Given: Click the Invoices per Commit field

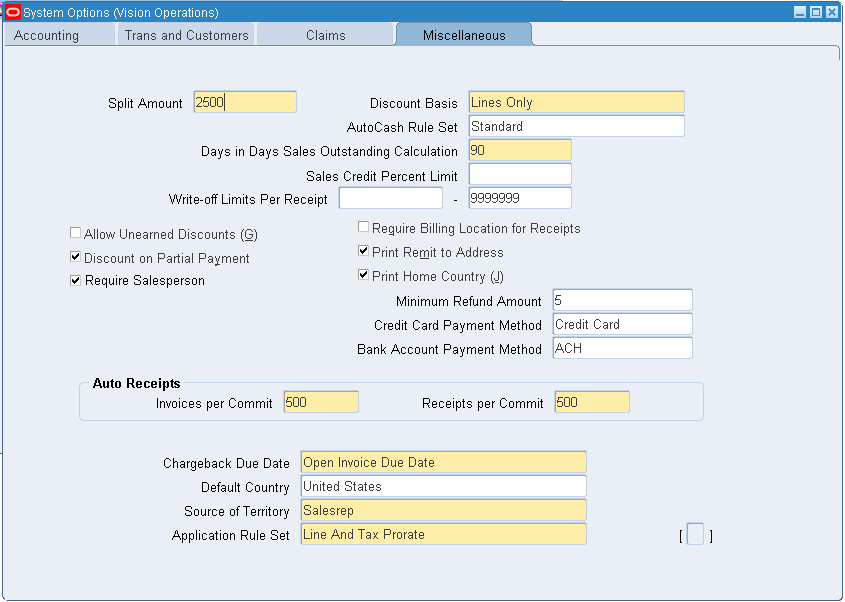Looking at the screenshot, I should point(321,402).
